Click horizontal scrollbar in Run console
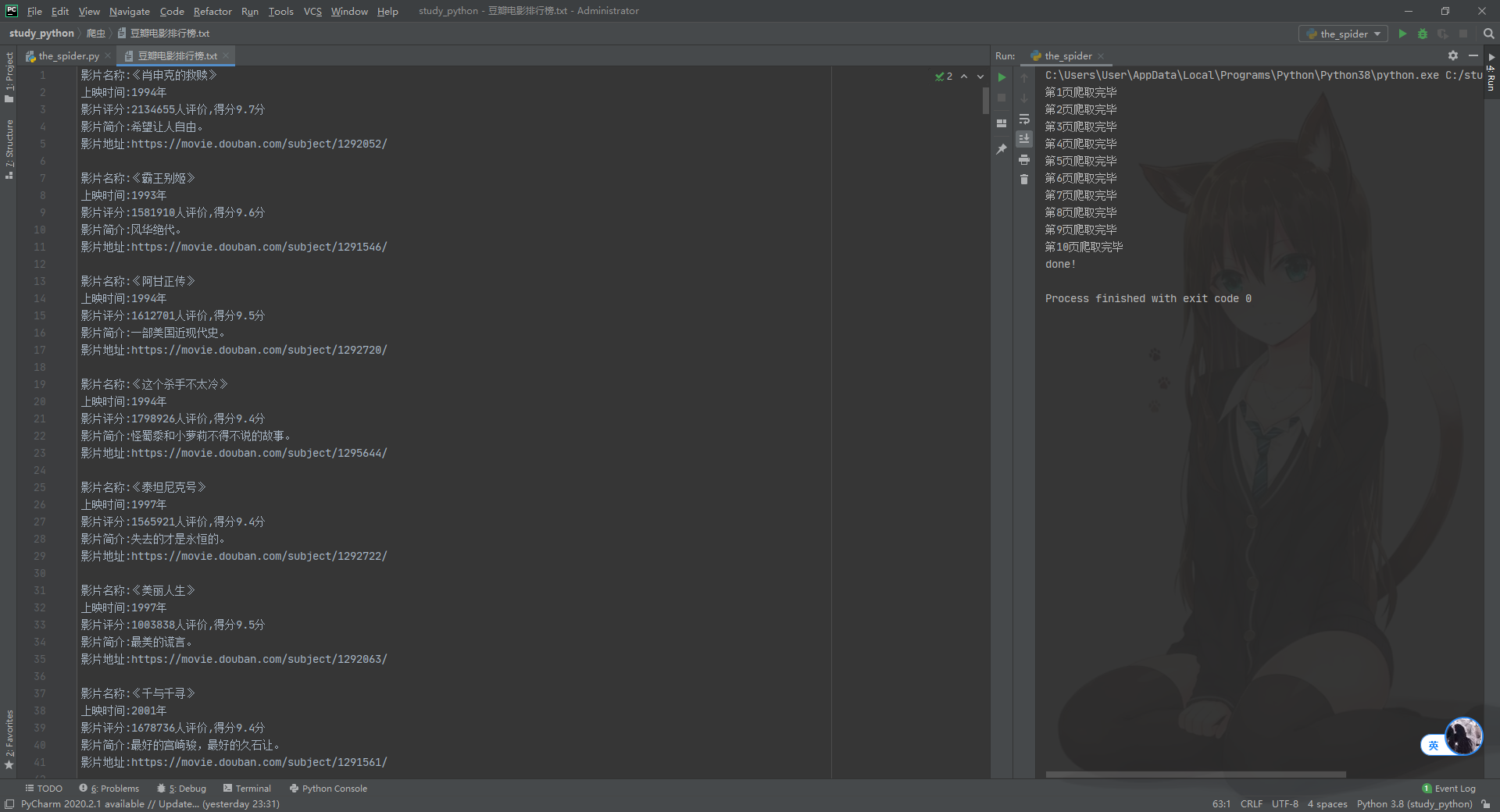The height and width of the screenshot is (812, 1500). point(1195,775)
